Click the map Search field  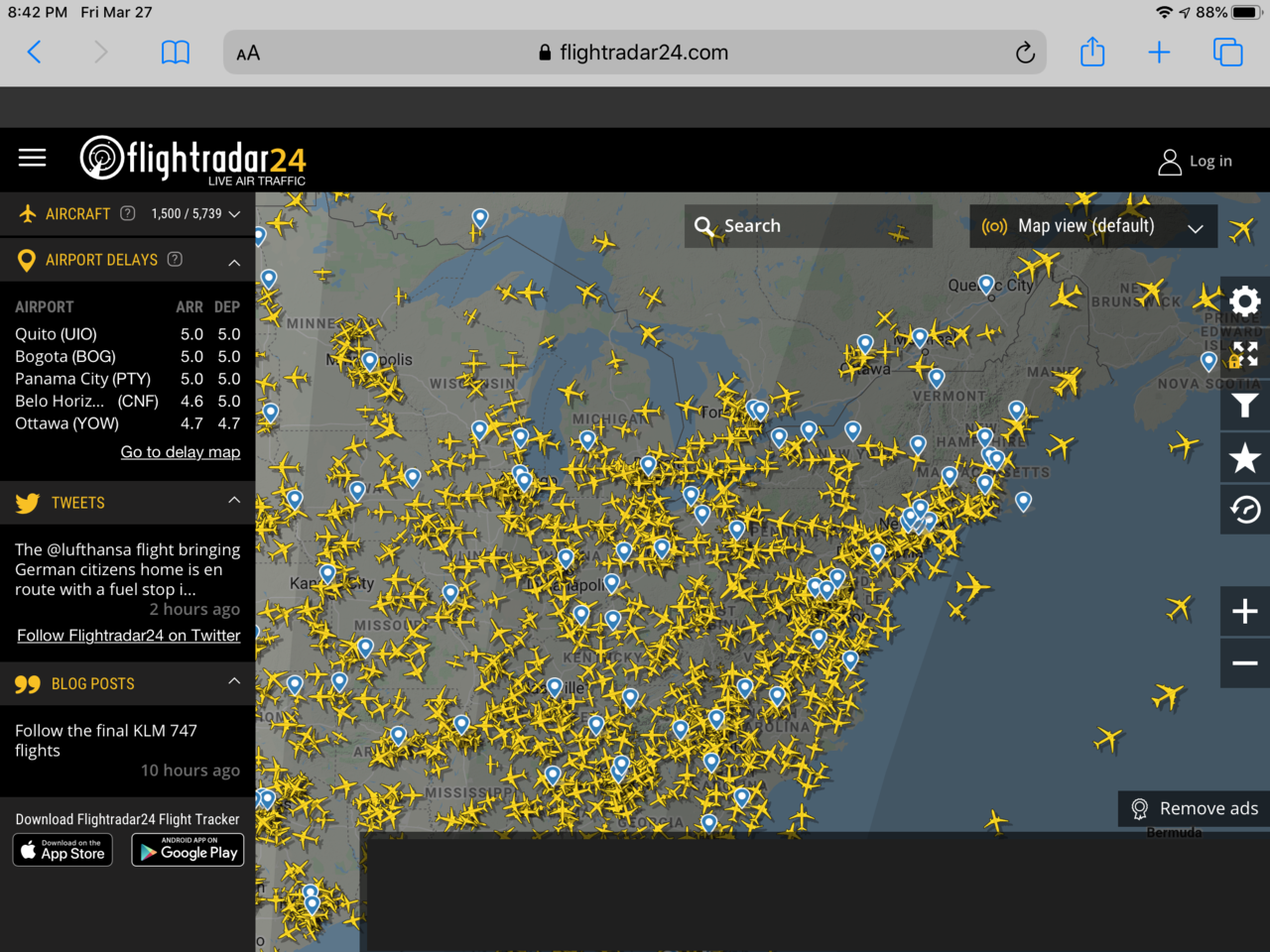coord(809,226)
